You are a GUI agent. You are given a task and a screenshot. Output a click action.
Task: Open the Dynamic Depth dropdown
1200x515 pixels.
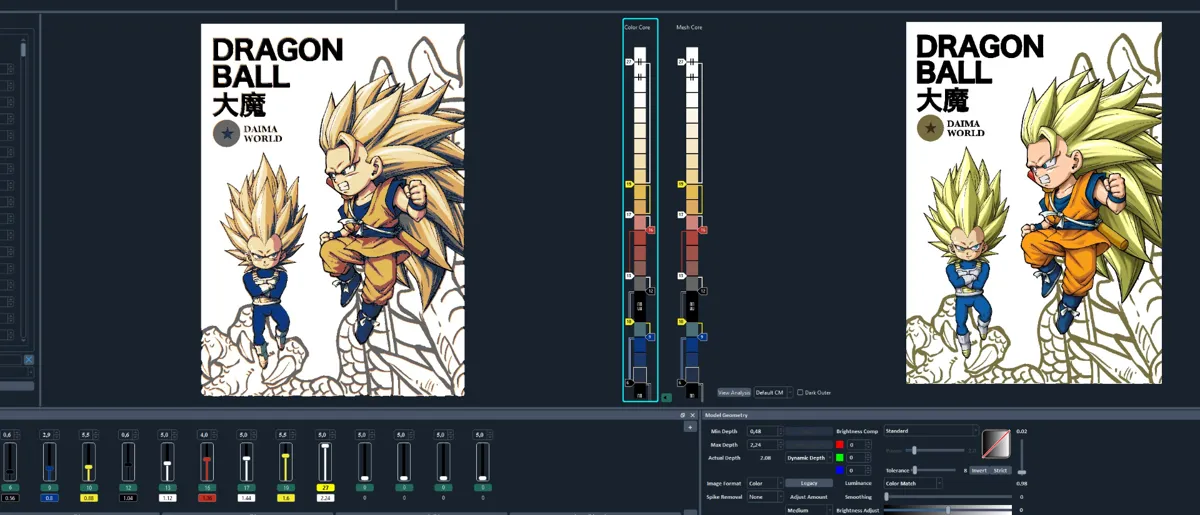[809, 458]
